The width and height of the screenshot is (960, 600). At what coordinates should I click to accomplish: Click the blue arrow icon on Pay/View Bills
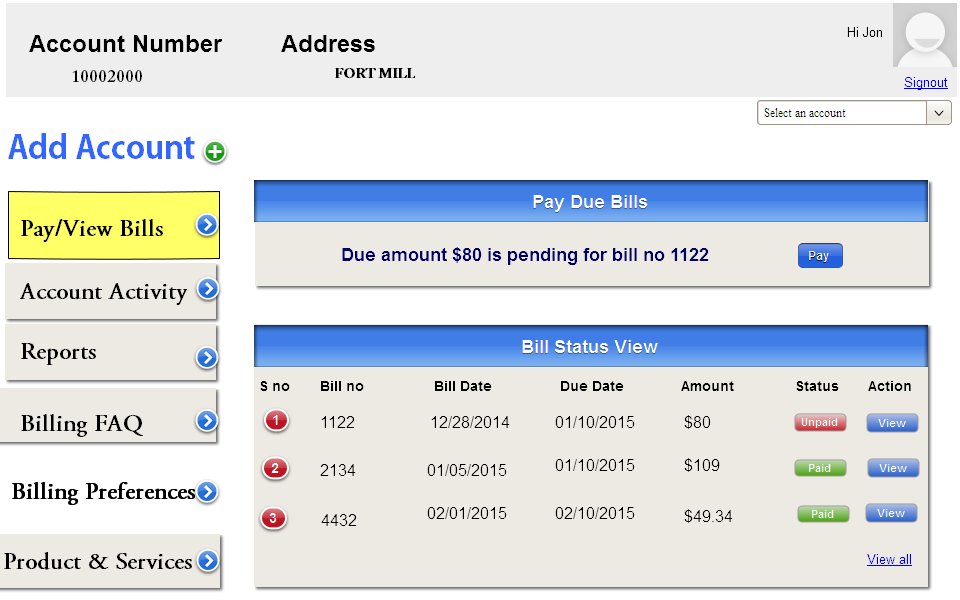pos(207,226)
